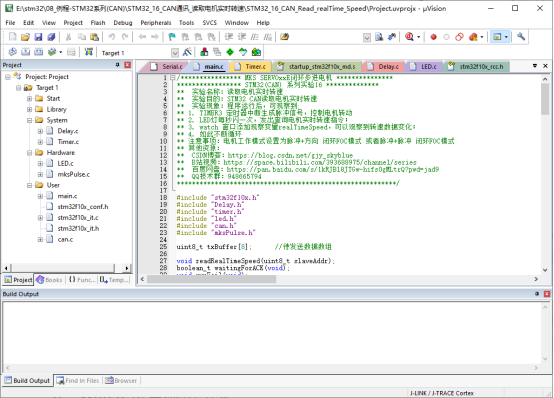Switch to stm32f10x_rcc.h tab
The width and height of the screenshot is (554, 398).
click(476, 66)
